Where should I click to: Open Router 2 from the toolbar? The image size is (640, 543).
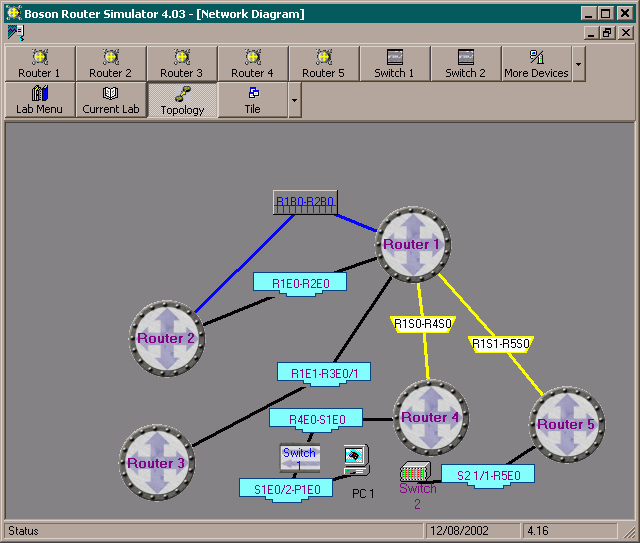[x=111, y=64]
